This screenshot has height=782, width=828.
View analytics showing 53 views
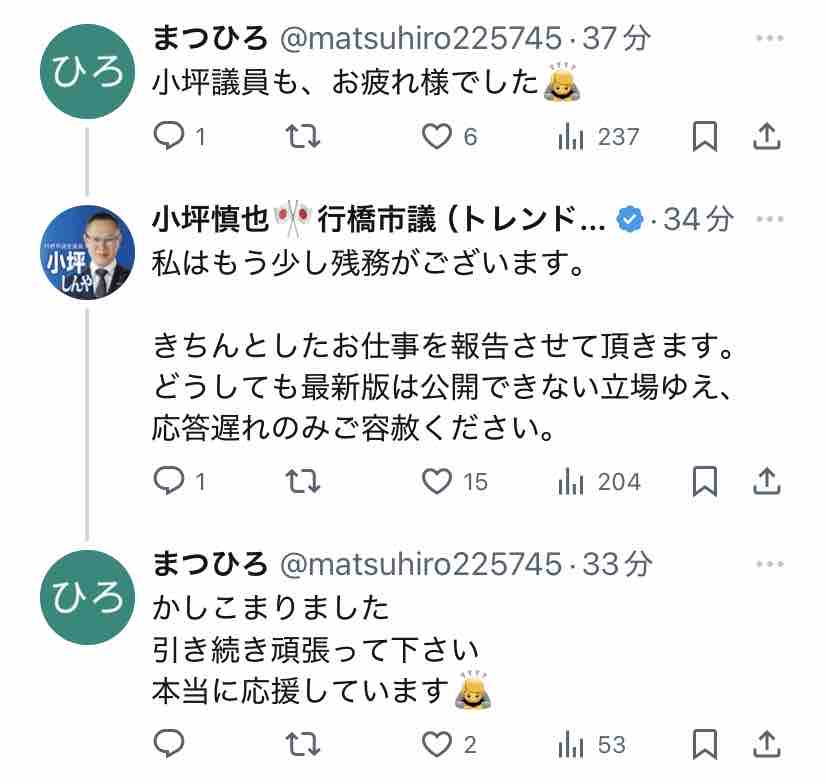pos(590,744)
